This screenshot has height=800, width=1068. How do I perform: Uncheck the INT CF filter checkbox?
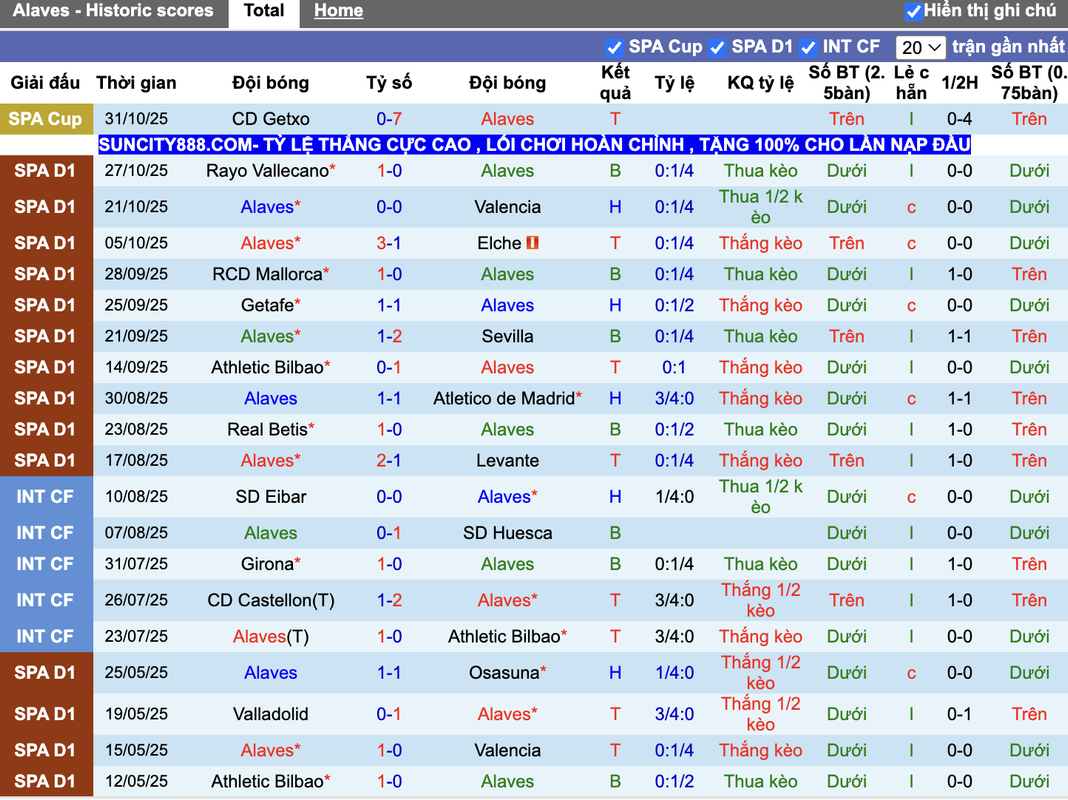coord(808,47)
